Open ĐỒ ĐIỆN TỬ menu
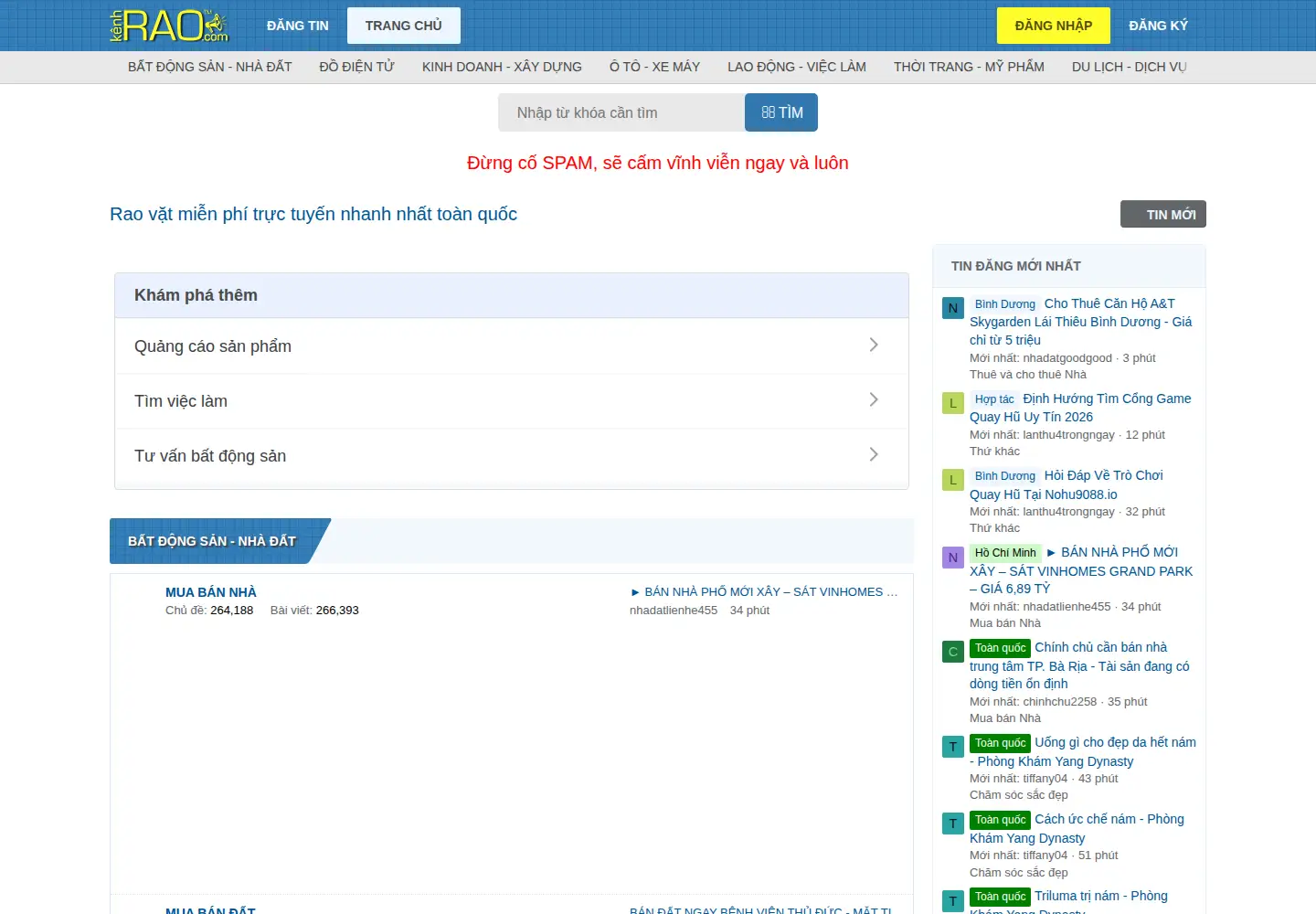Image resolution: width=1316 pixels, height=914 pixels. (357, 67)
